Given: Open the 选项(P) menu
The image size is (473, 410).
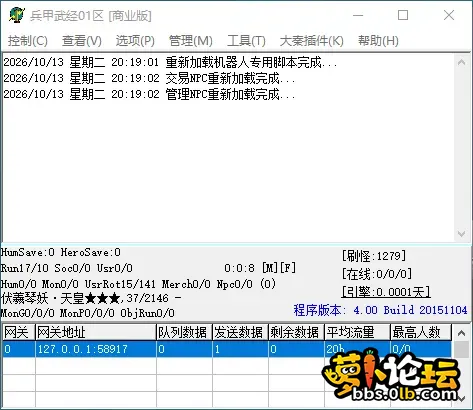Looking at the screenshot, I should [135, 41].
